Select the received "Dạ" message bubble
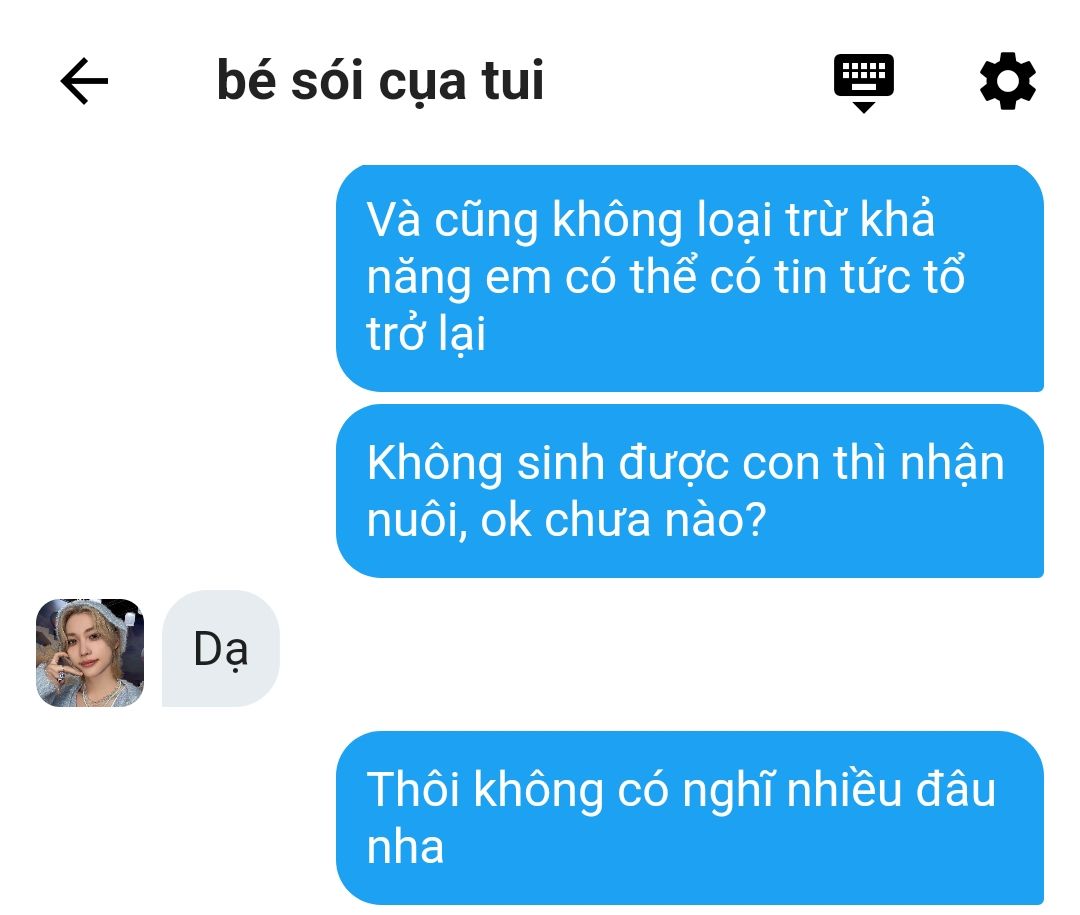Image resolution: width=1080 pixels, height=915 pixels. coord(221,648)
